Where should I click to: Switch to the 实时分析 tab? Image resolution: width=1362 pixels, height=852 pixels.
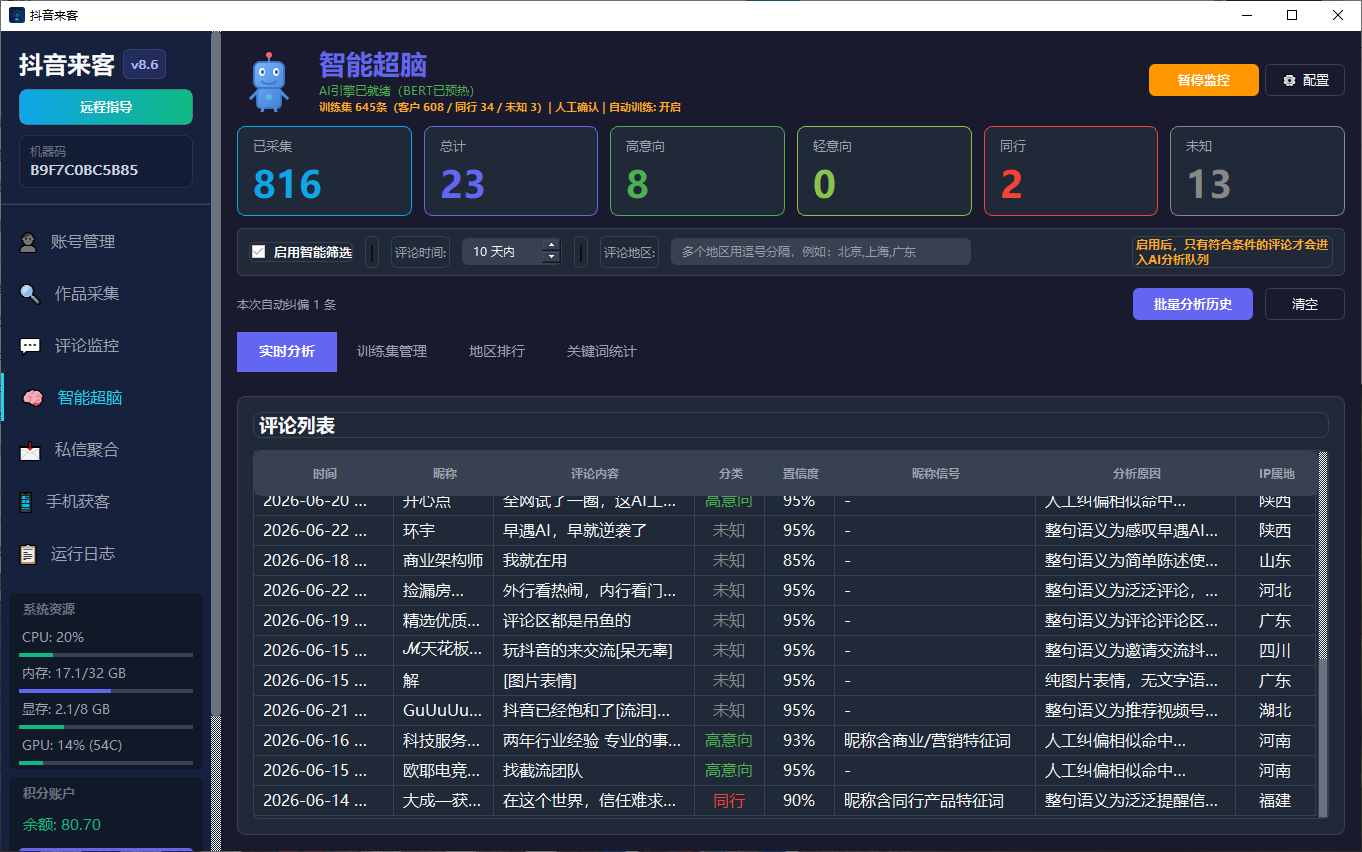(287, 352)
